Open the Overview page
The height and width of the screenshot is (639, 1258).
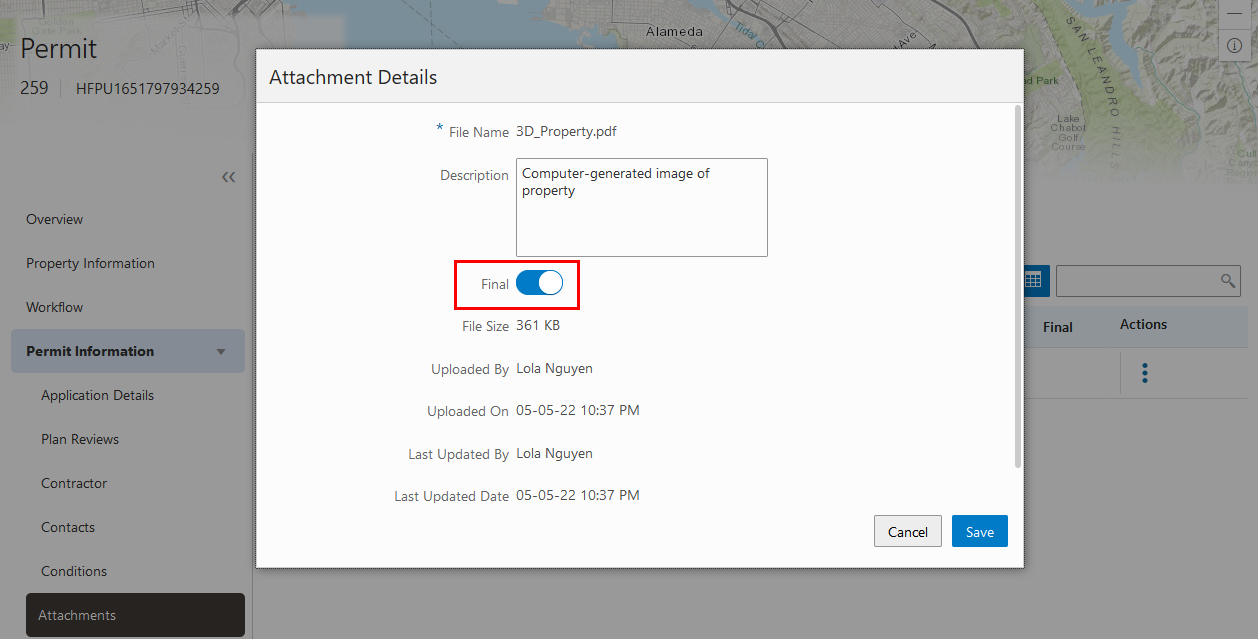click(x=55, y=219)
